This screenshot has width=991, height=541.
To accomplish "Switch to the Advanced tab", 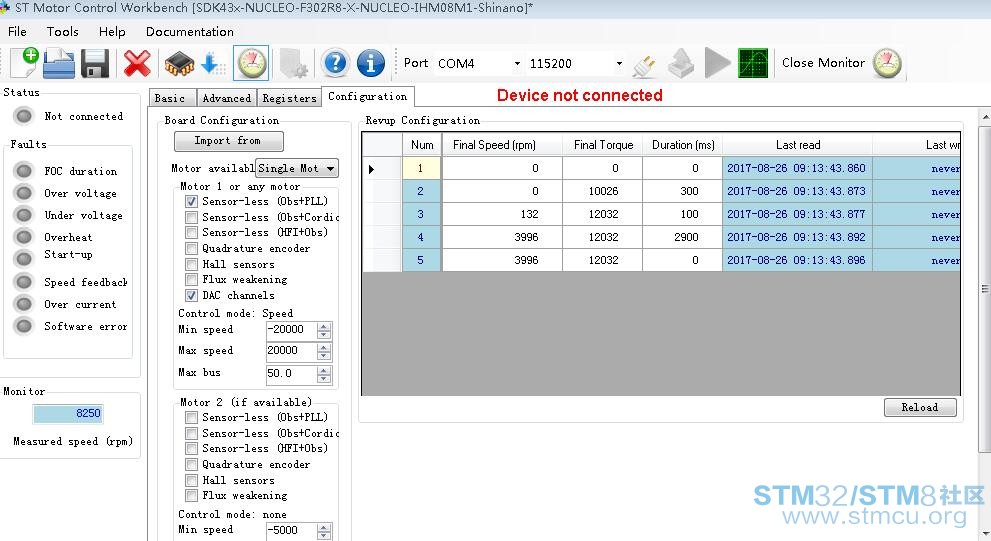I will (227, 98).
